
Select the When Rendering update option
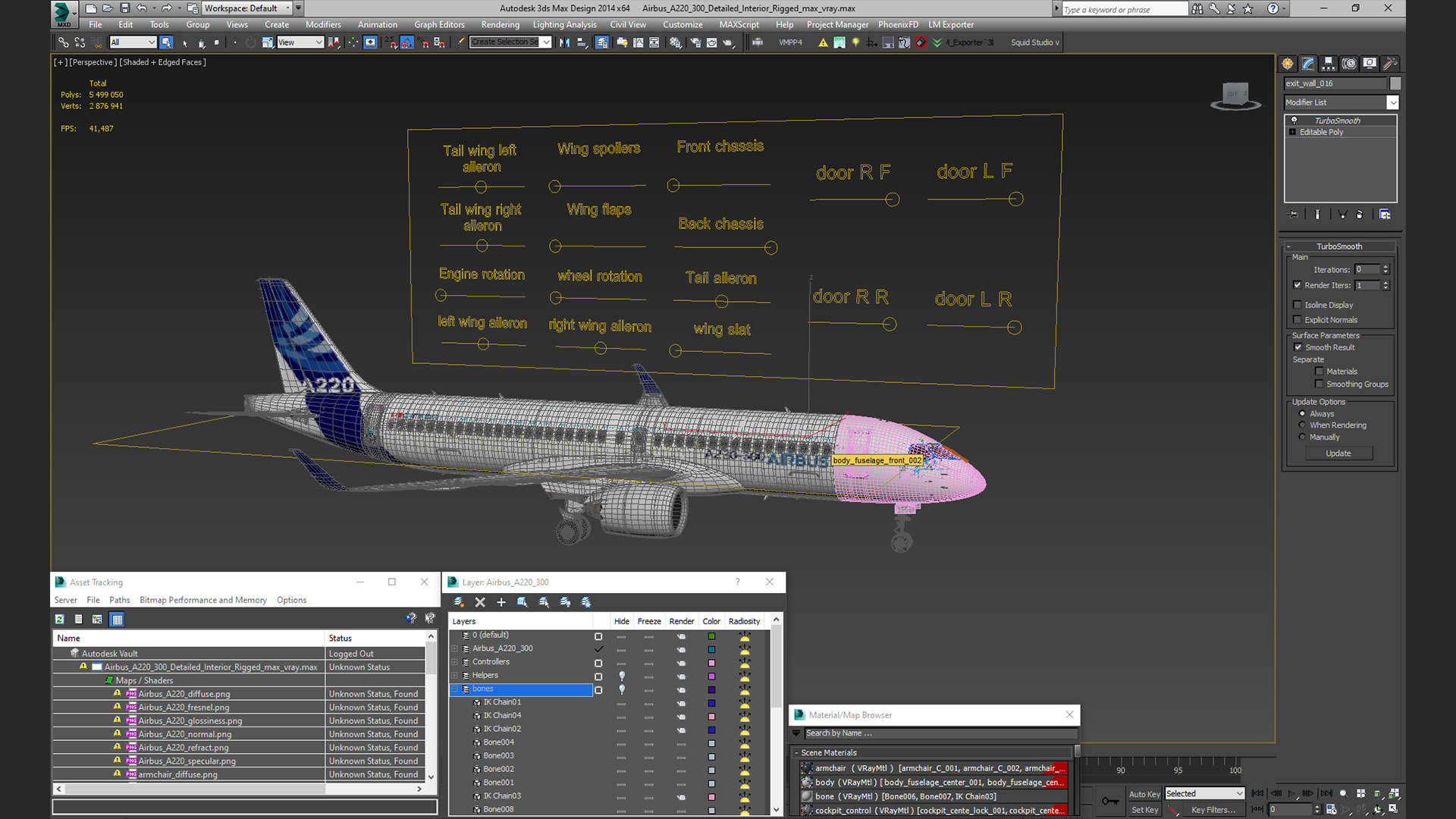tap(1302, 425)
